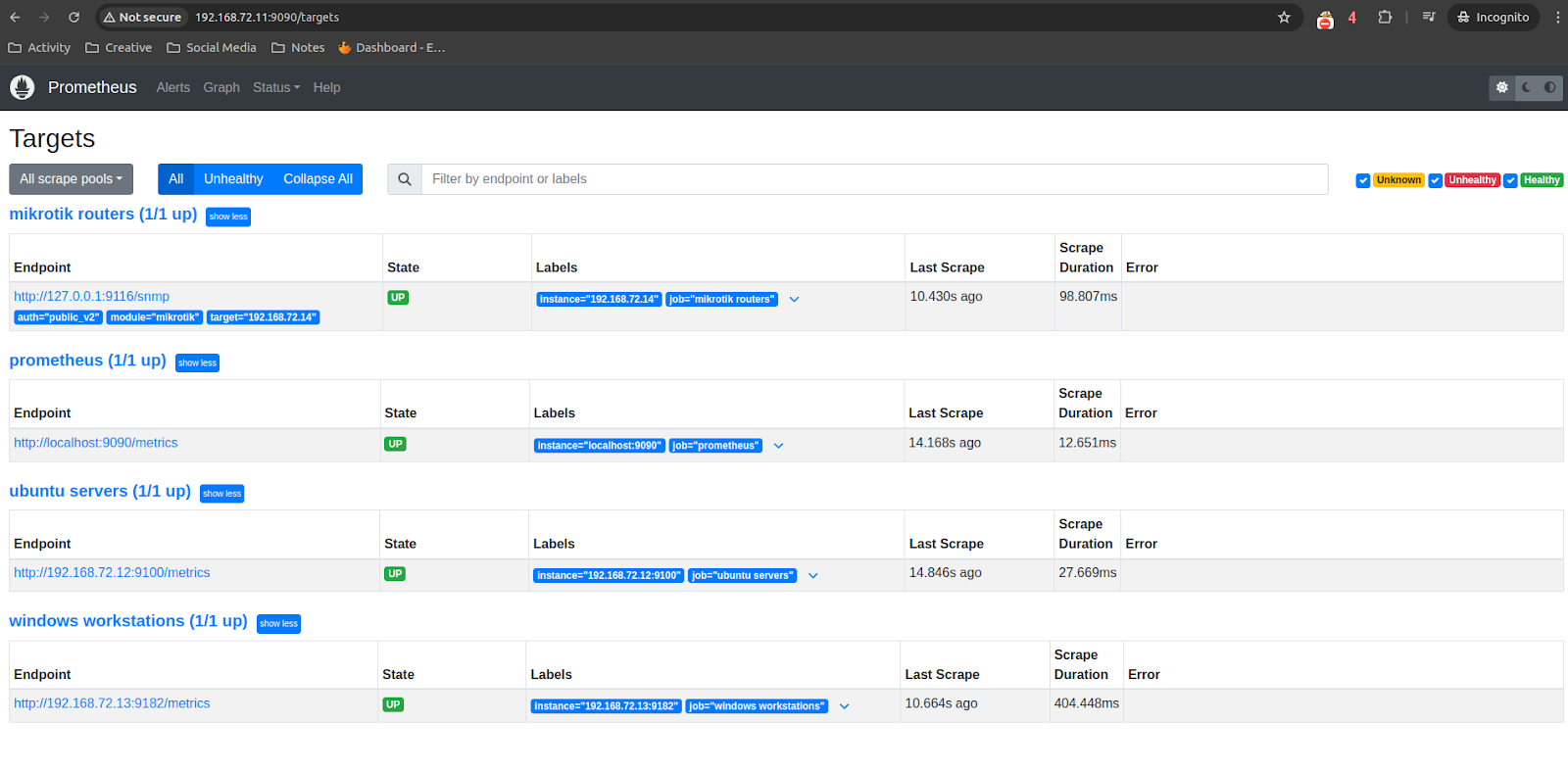Screen dimensions: 1568x772
Task: Open the 192.168.72.12:9100/metrics endpoint link
Action: (x=112, y=573)
